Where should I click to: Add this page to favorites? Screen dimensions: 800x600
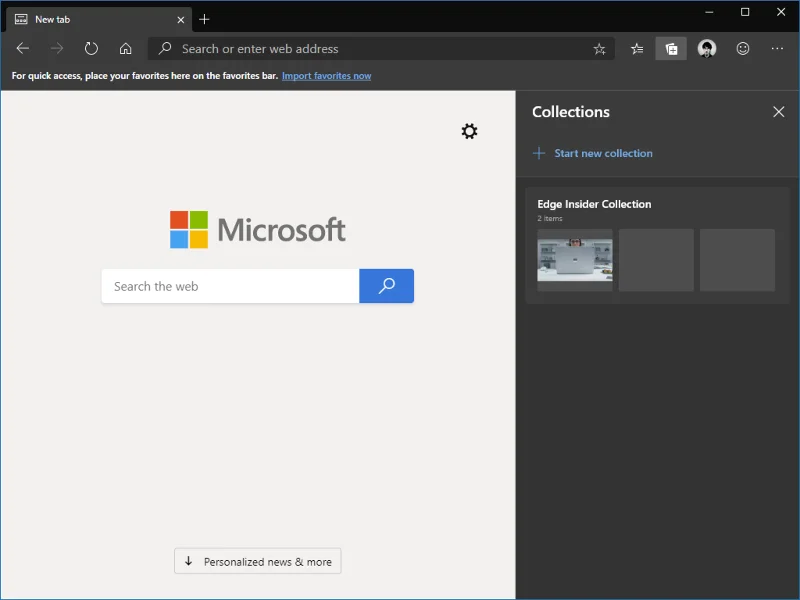(598, 48)
